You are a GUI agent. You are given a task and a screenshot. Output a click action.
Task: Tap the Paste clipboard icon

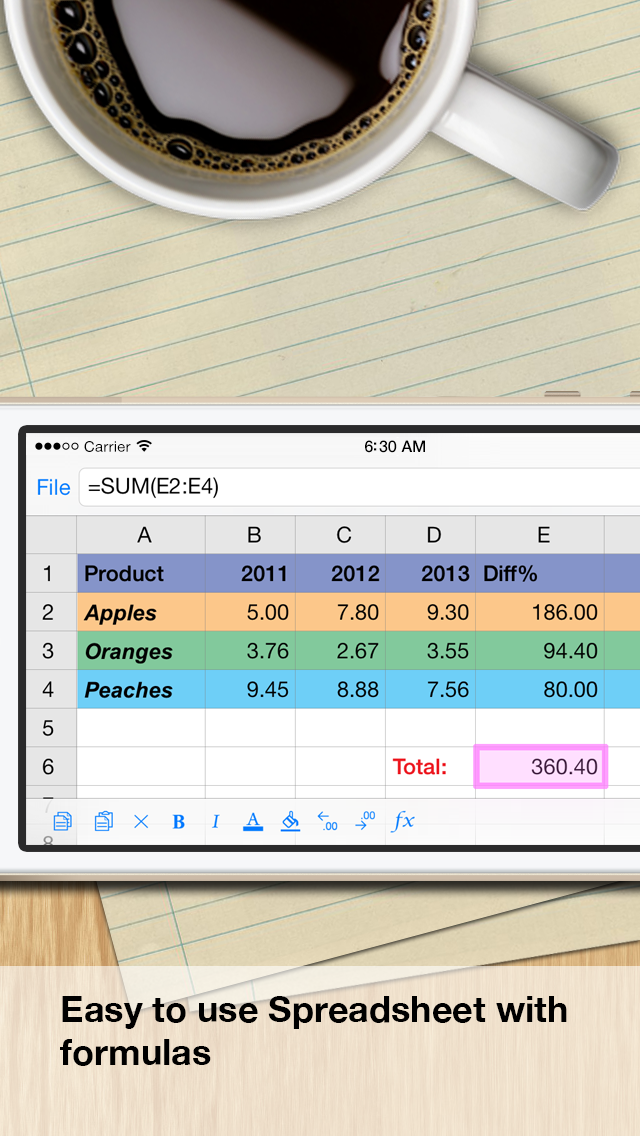104,821
